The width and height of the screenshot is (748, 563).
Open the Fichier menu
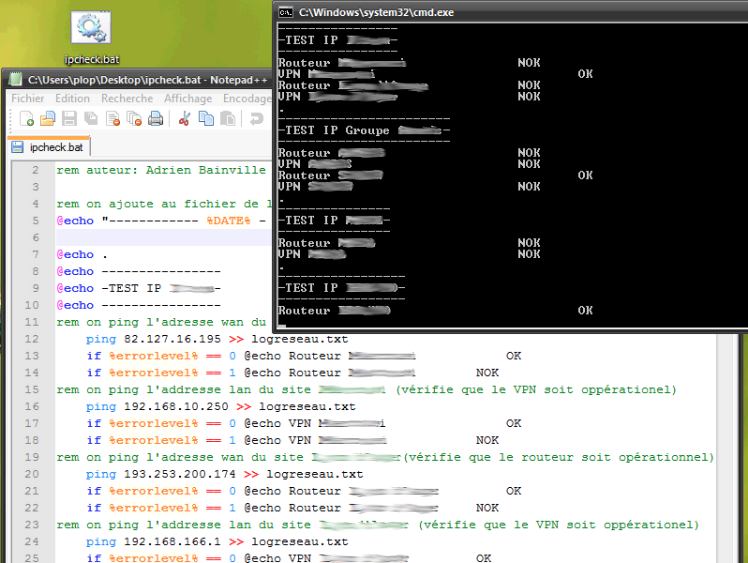28,98
